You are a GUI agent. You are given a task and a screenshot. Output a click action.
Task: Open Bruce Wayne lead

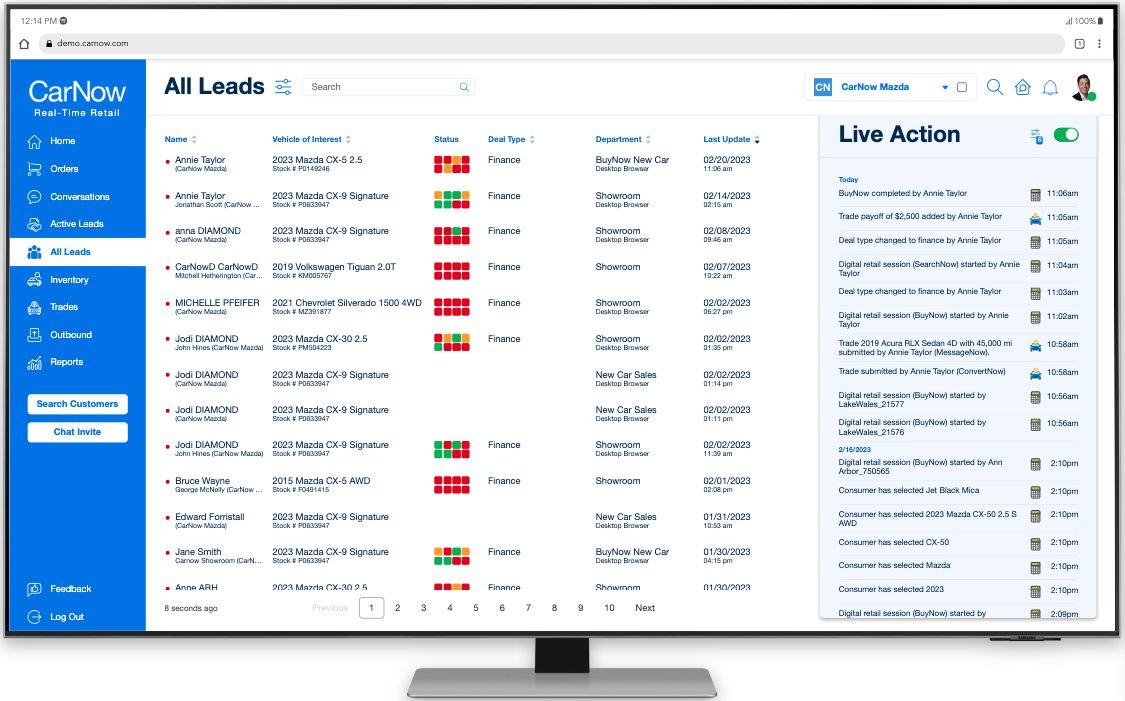[x=202, y=481]
